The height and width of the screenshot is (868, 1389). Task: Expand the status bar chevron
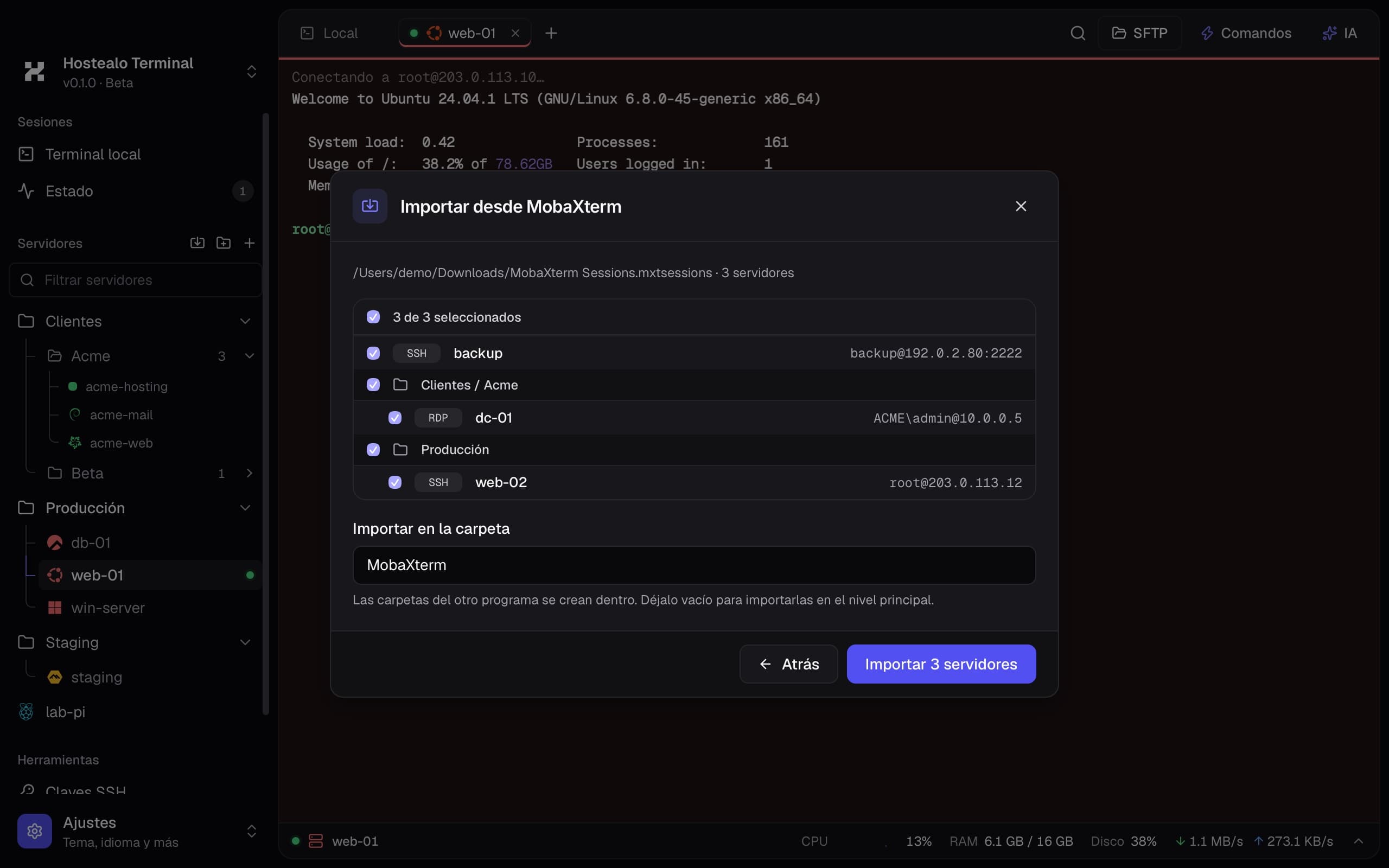click(x=1358, y=841)
